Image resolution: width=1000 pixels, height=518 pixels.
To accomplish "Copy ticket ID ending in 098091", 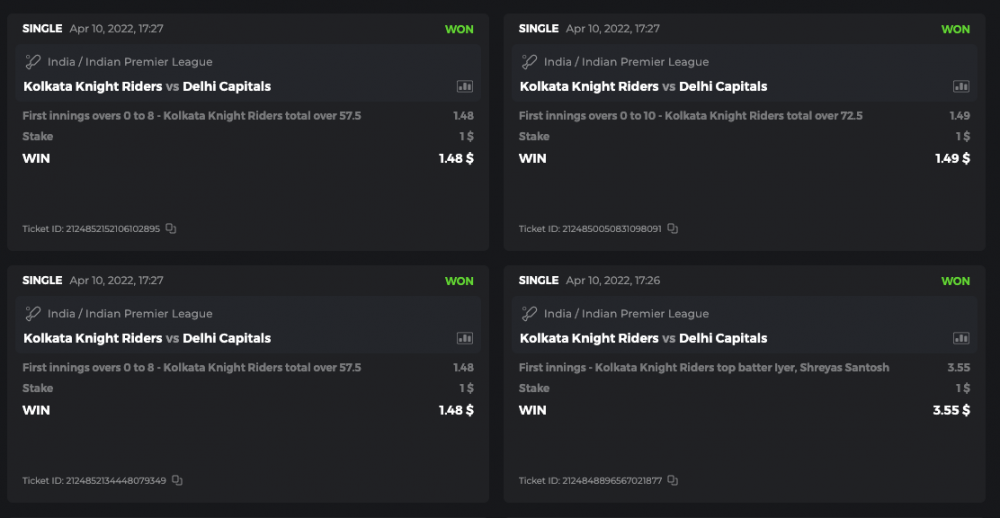I will (x=672, y=229).
